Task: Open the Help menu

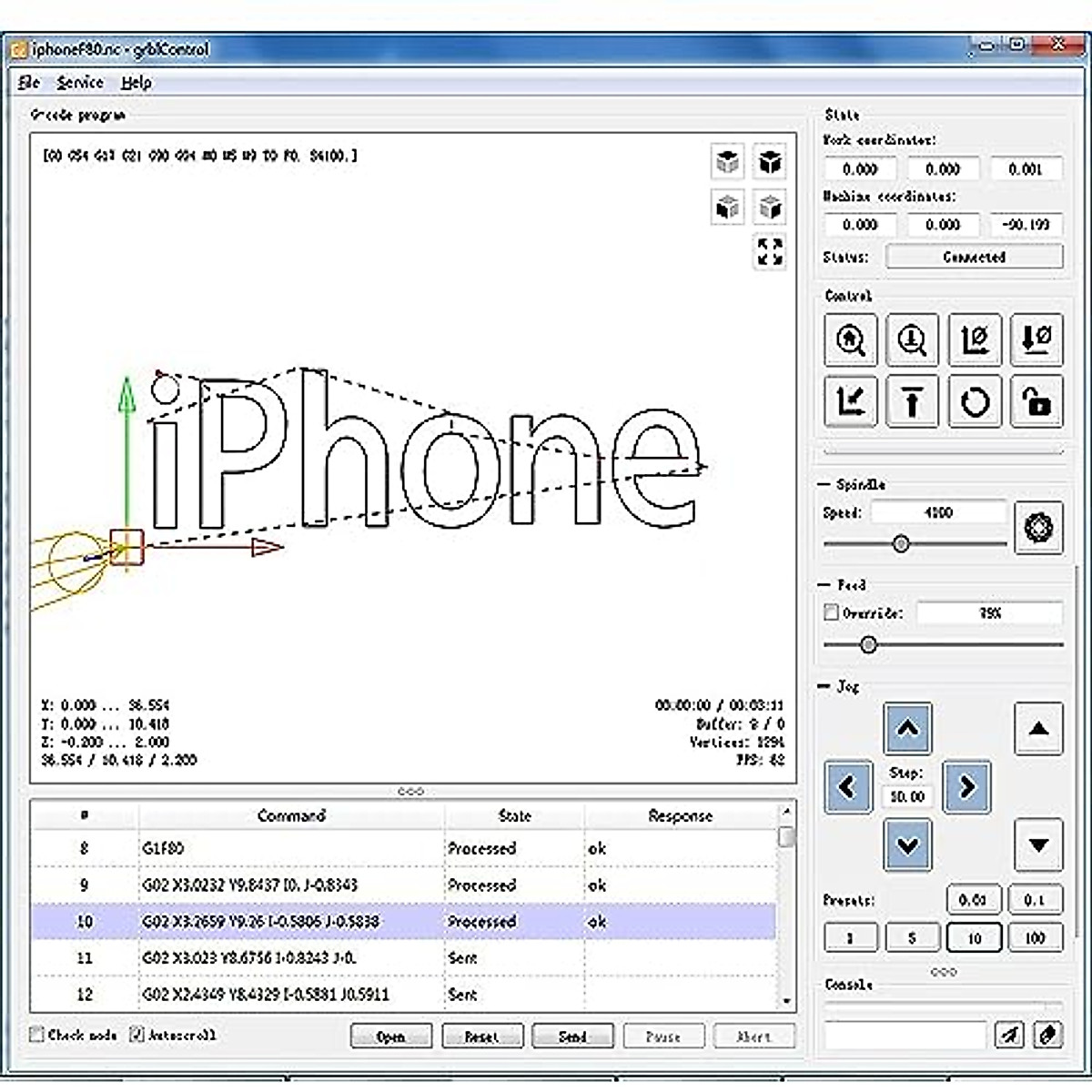Action: (x=136, y=83)
